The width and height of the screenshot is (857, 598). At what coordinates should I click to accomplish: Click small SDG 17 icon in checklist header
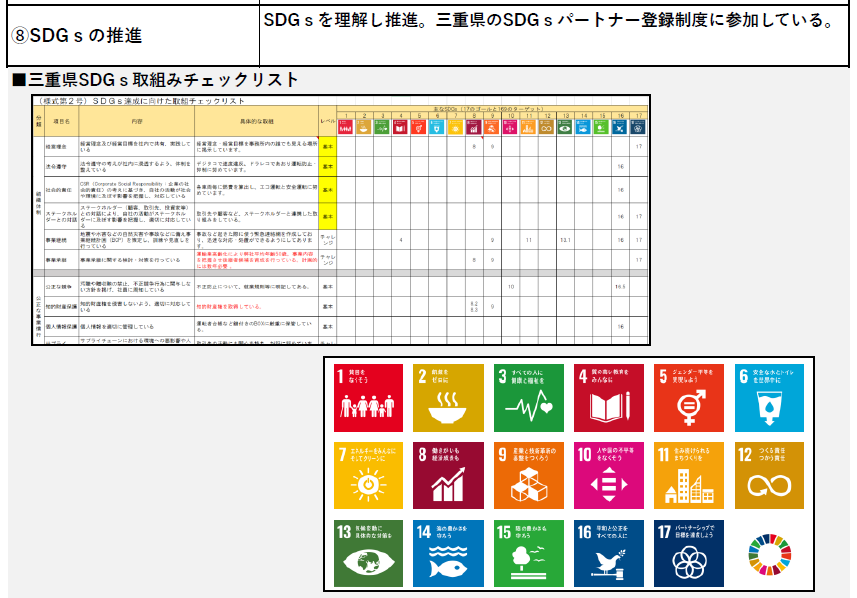coord(638,127)
